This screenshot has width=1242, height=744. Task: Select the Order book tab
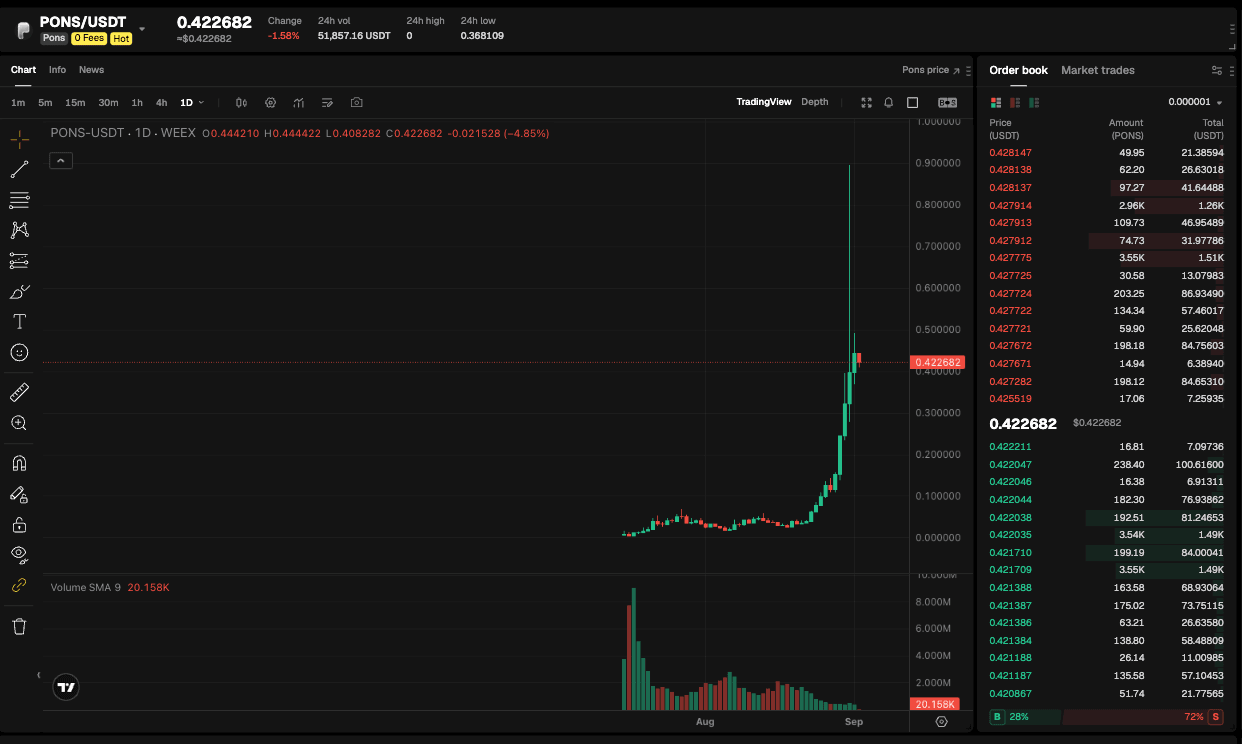(x=1018, y=70)
